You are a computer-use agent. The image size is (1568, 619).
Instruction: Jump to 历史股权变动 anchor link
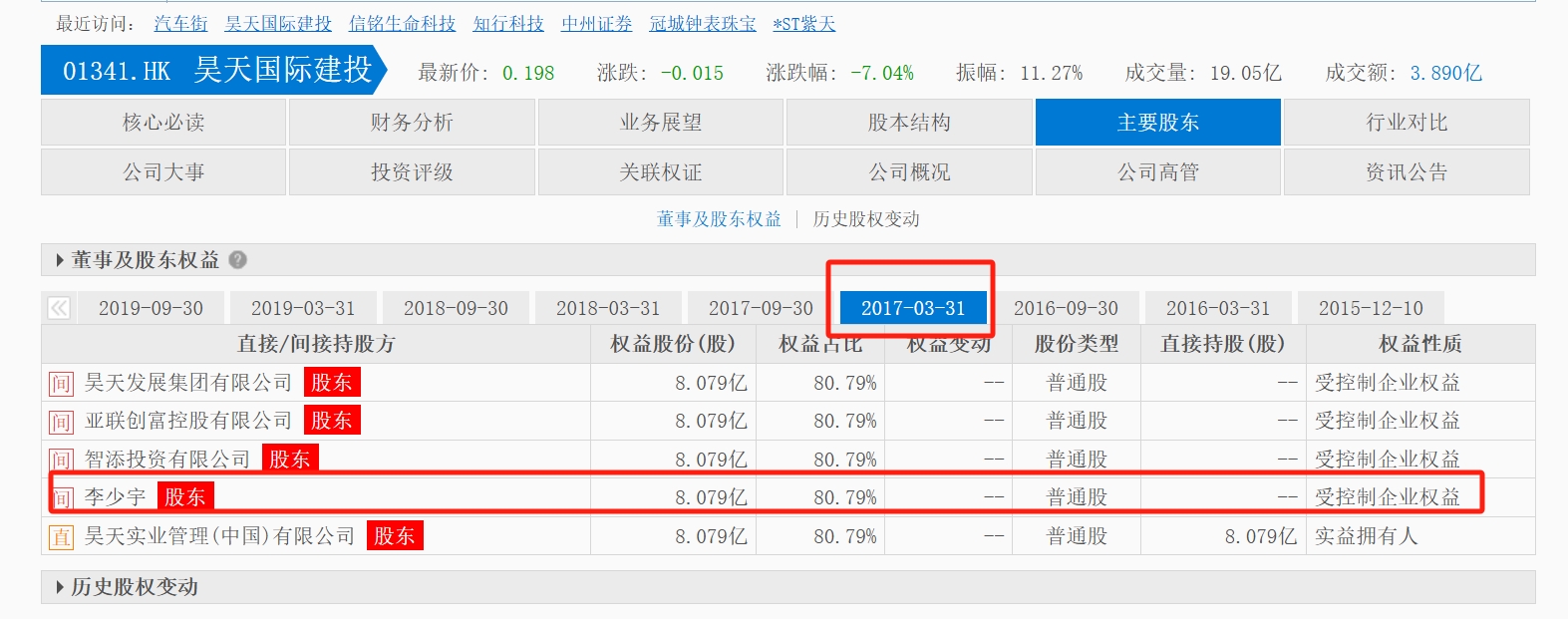pyautogui.click(x=866, y=219)
